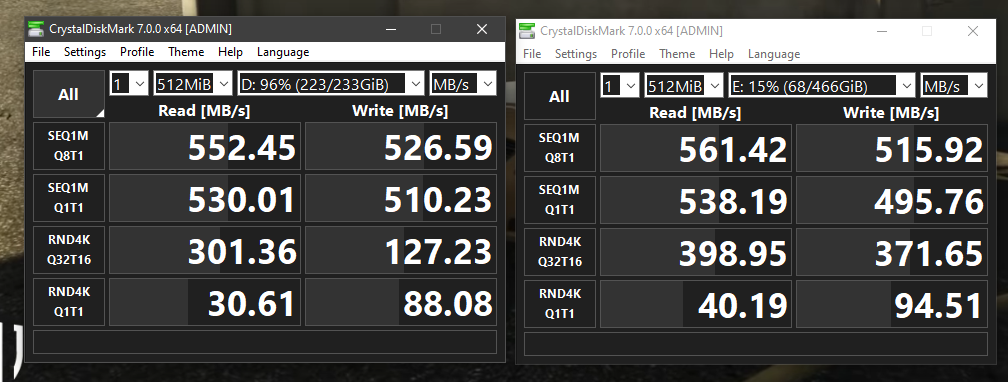Start SEQ1M Q1T1 test in left window

[x=69, y=198]
